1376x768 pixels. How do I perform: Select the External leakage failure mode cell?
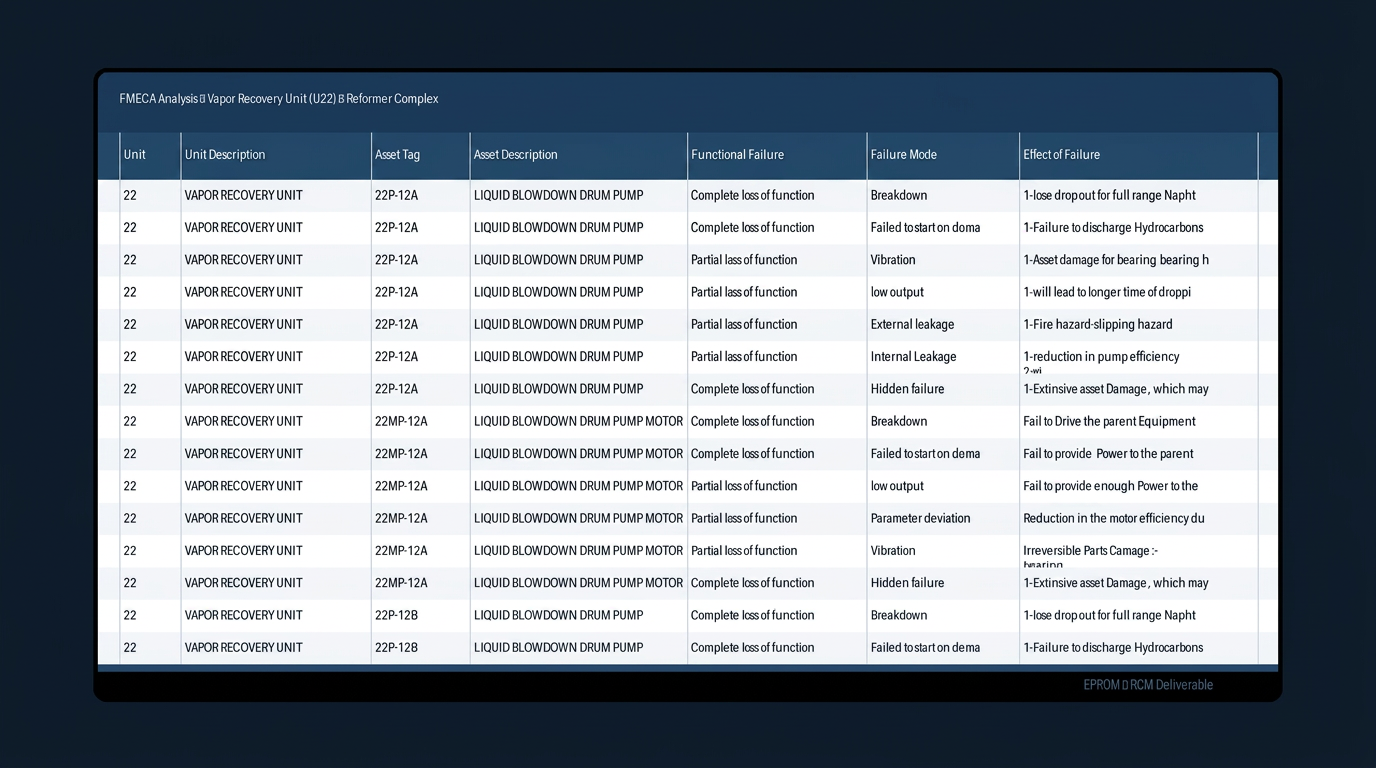[912, 324]
